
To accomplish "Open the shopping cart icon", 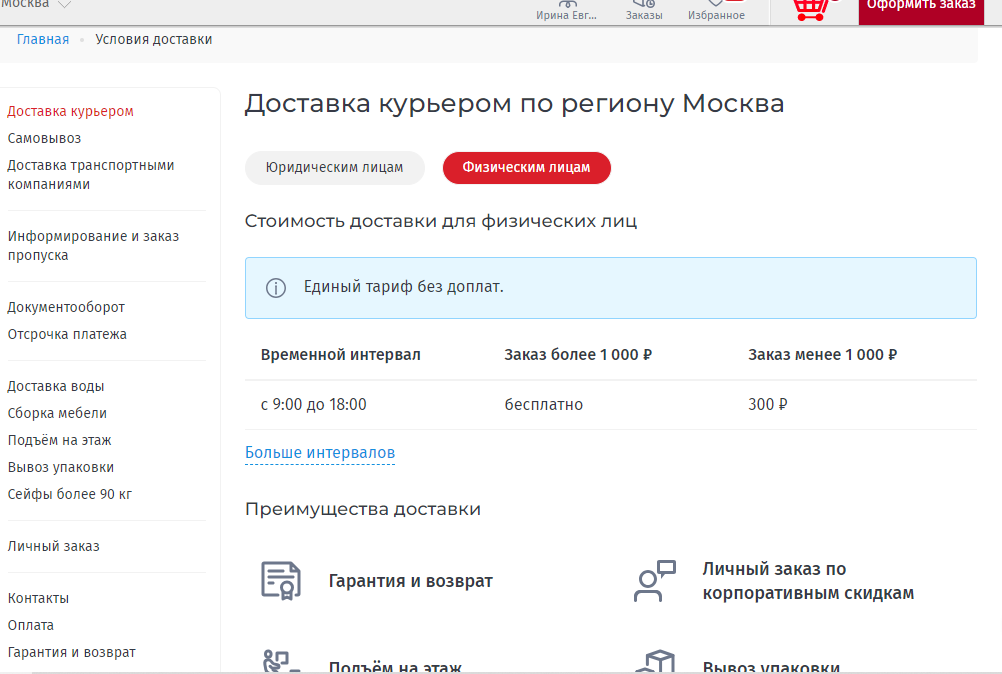I will click(812, 9).
